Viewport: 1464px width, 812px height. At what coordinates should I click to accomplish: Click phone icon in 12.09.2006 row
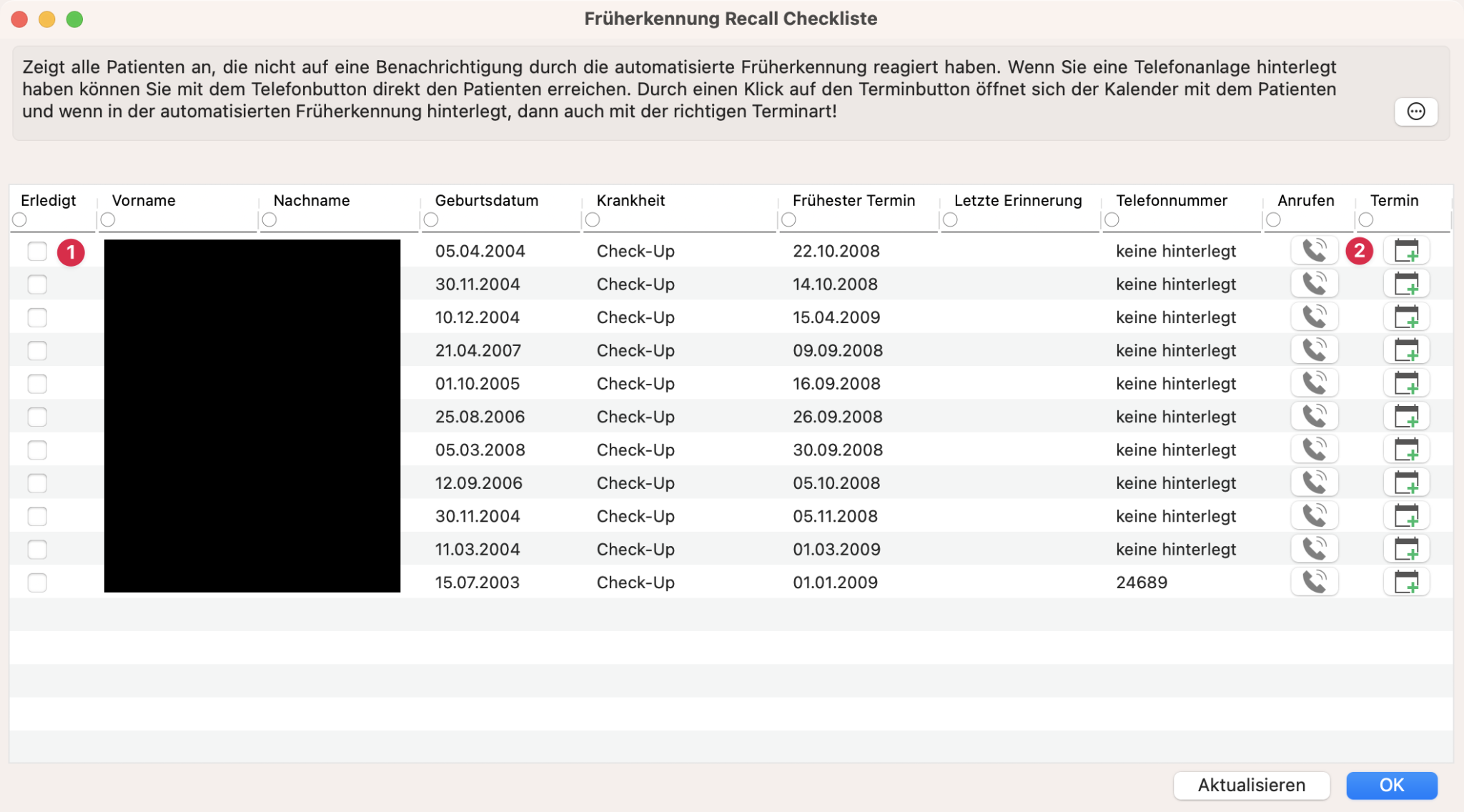pyautogui.click(x=1314, y=482)
